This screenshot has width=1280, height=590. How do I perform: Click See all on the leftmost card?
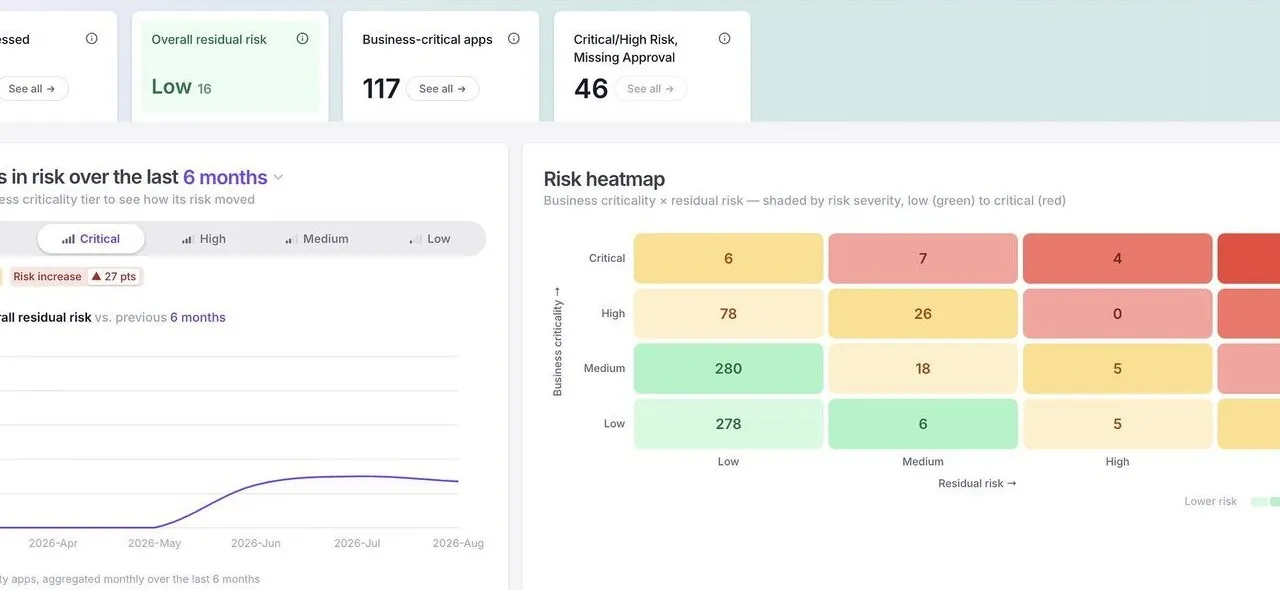(32, 89)
